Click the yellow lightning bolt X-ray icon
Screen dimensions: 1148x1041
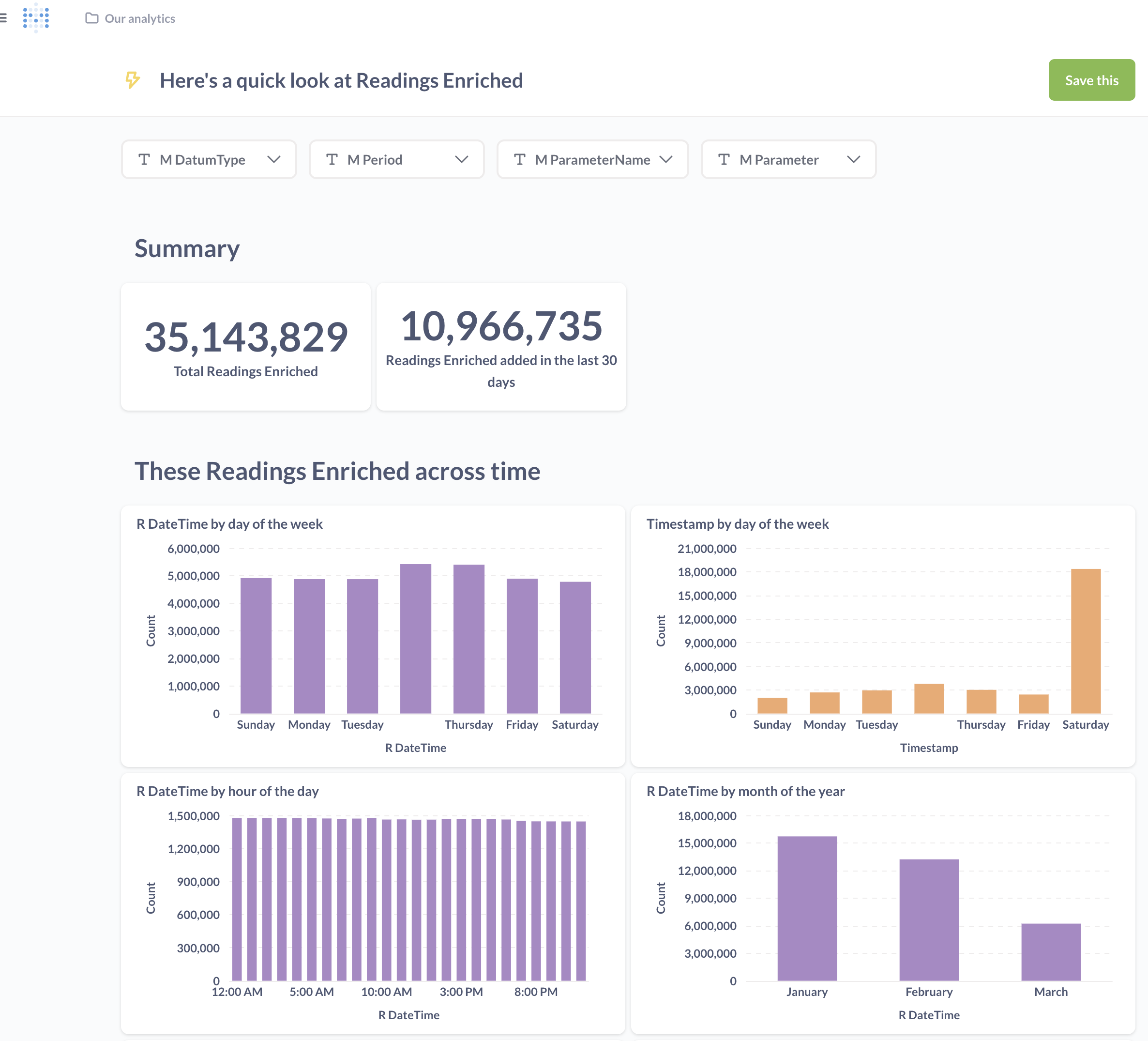[133, 80]
